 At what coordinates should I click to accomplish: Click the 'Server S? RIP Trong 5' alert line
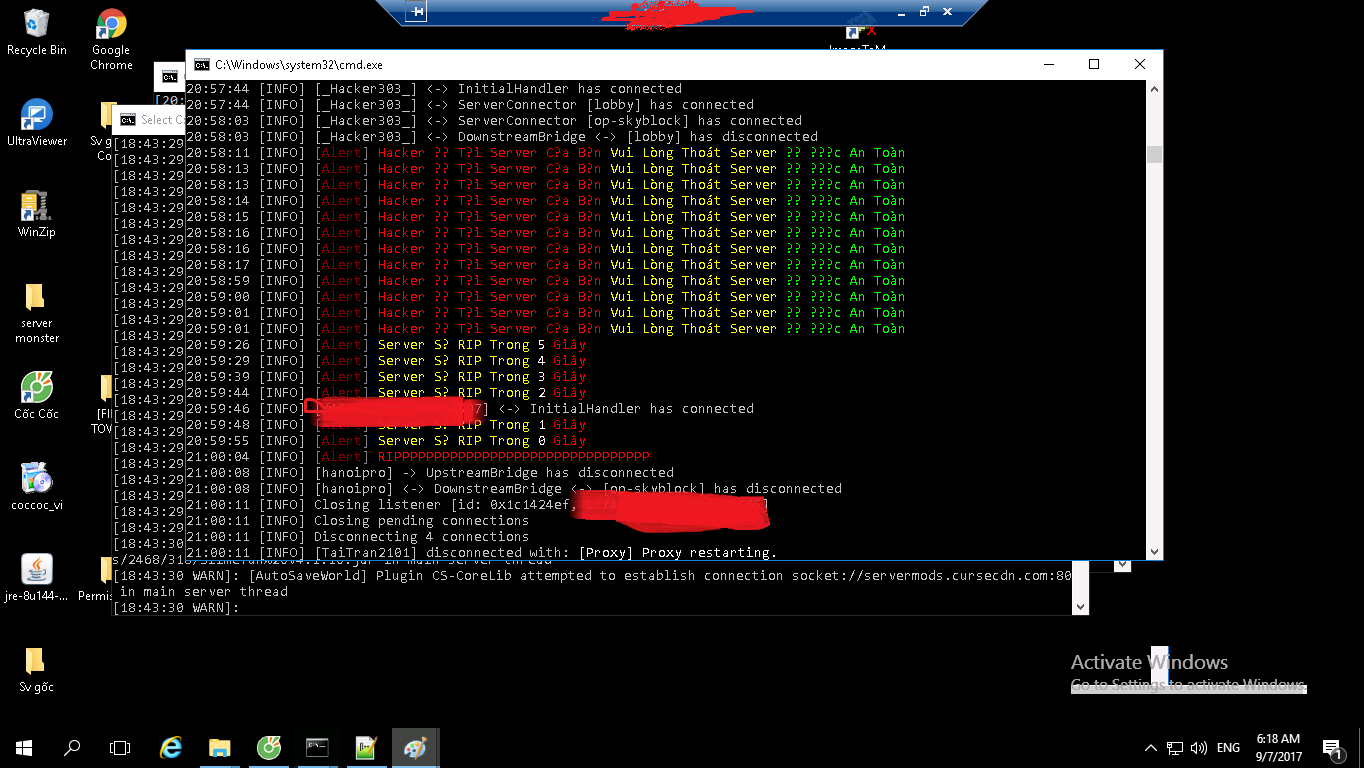(386, 345)
